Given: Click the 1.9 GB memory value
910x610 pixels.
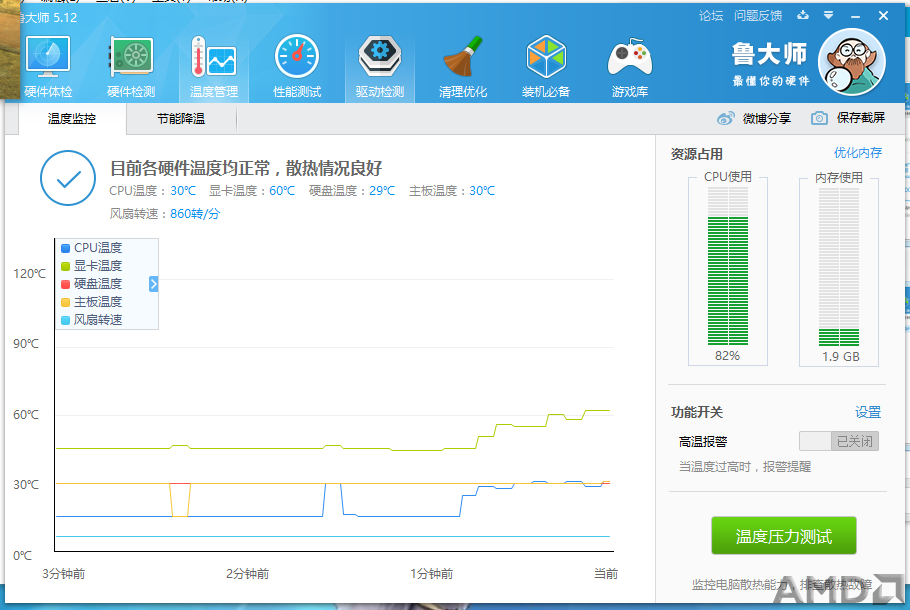Looking at the screenshot, I should point(840,356).
